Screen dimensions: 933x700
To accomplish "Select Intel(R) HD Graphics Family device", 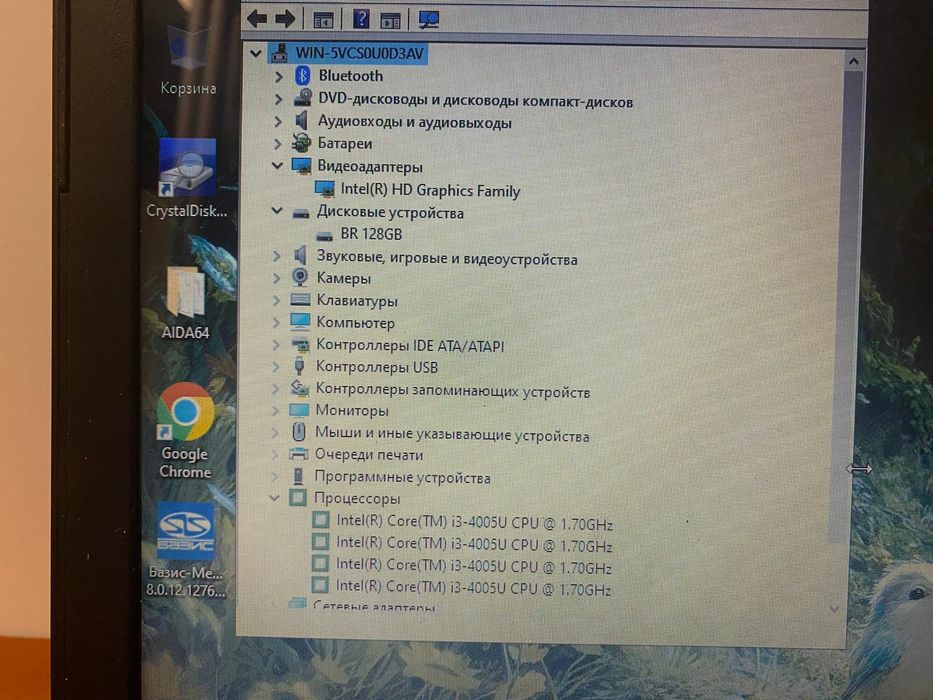I will point(430,190).
